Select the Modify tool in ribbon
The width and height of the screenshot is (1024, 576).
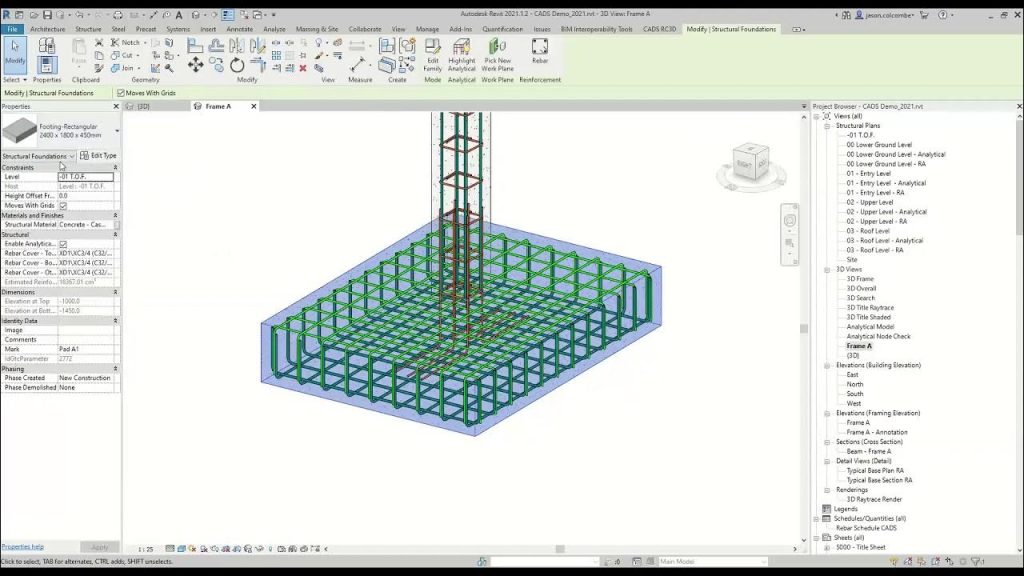tap(15, 52)
